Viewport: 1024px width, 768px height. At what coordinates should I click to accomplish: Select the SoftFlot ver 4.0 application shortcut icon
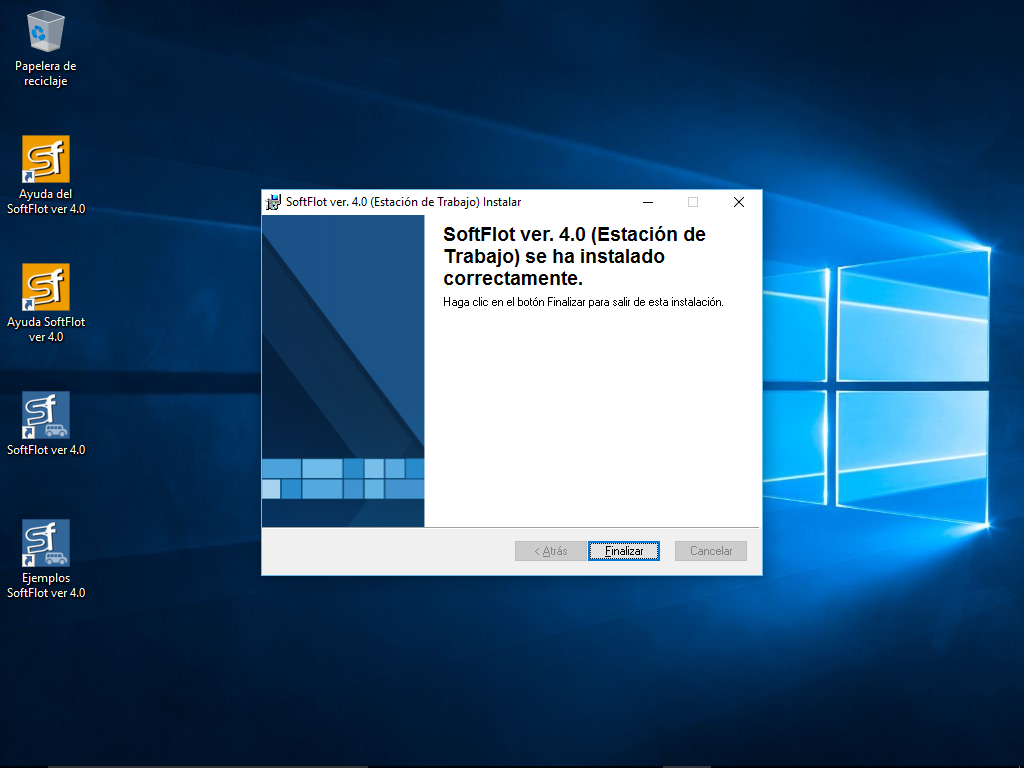(46, 415)
